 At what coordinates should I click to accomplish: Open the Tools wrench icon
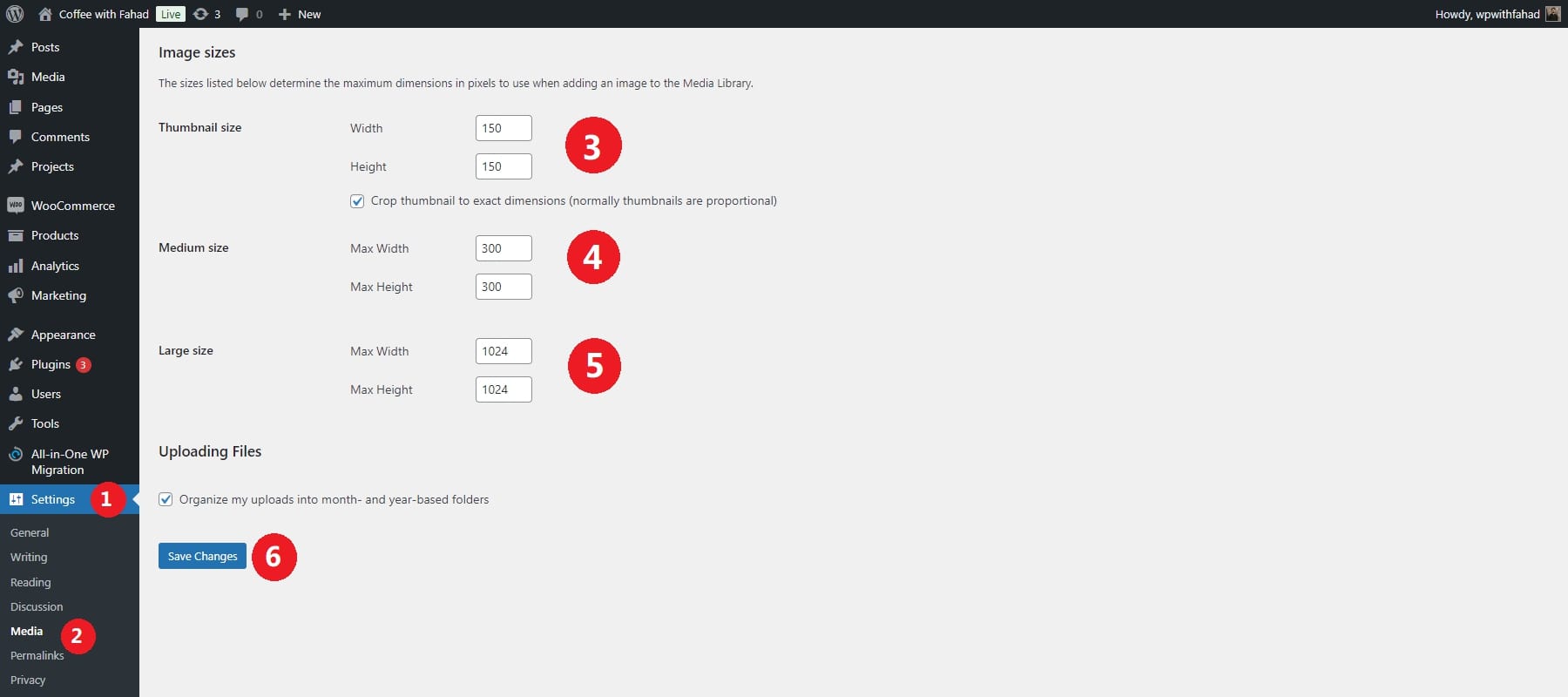16,423
